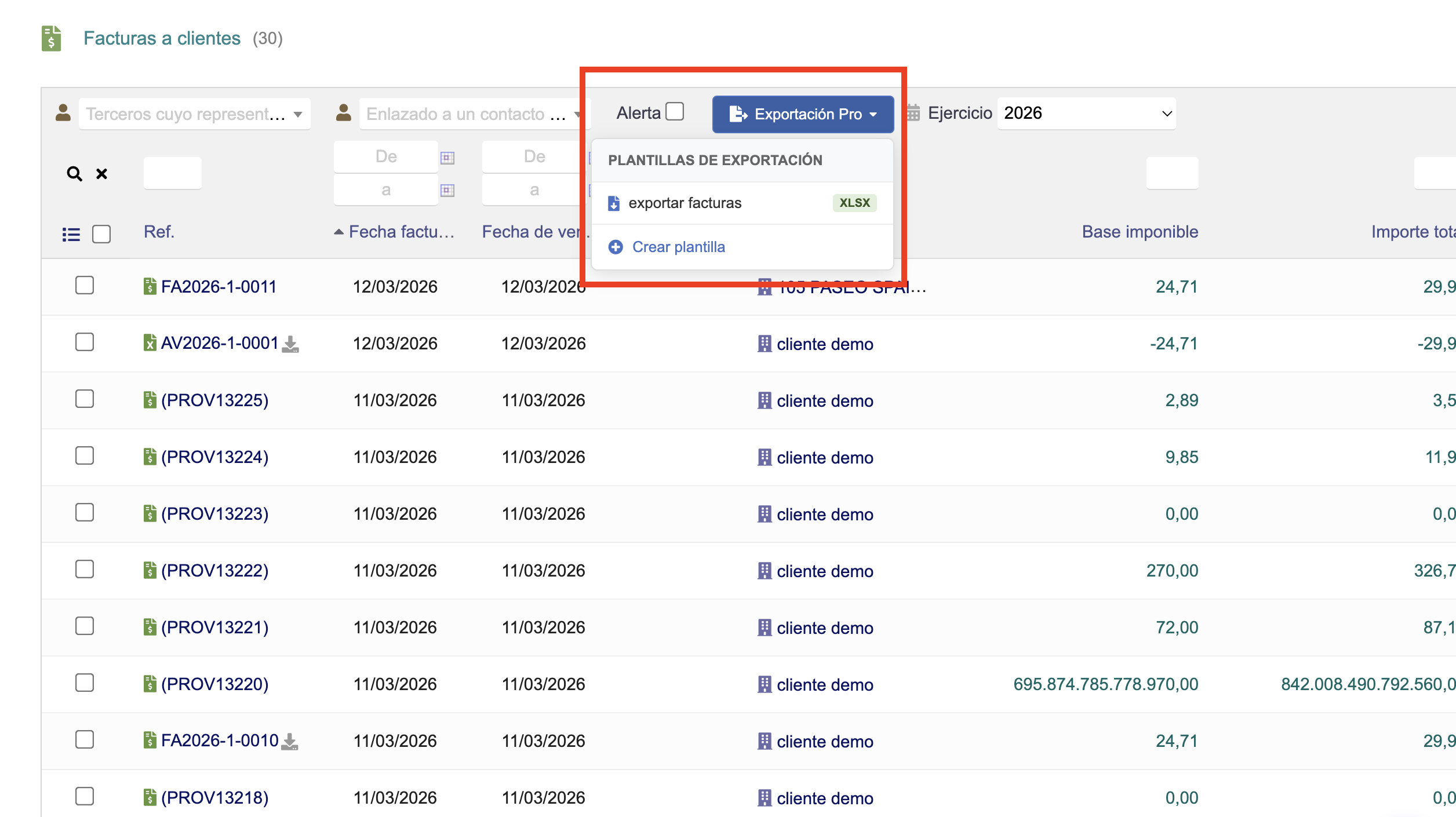Enable the Alerta checkbox
This screenshot has height=817, width=1456.
[x=675, y=111]
